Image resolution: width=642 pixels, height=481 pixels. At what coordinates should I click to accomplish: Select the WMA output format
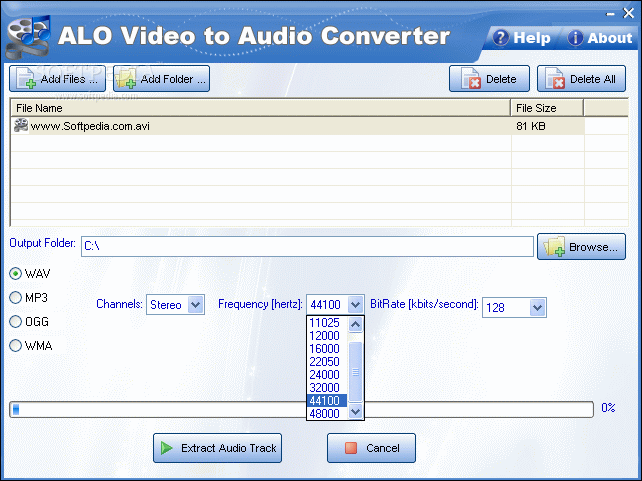pyautogui.click(x=31, y=346)
